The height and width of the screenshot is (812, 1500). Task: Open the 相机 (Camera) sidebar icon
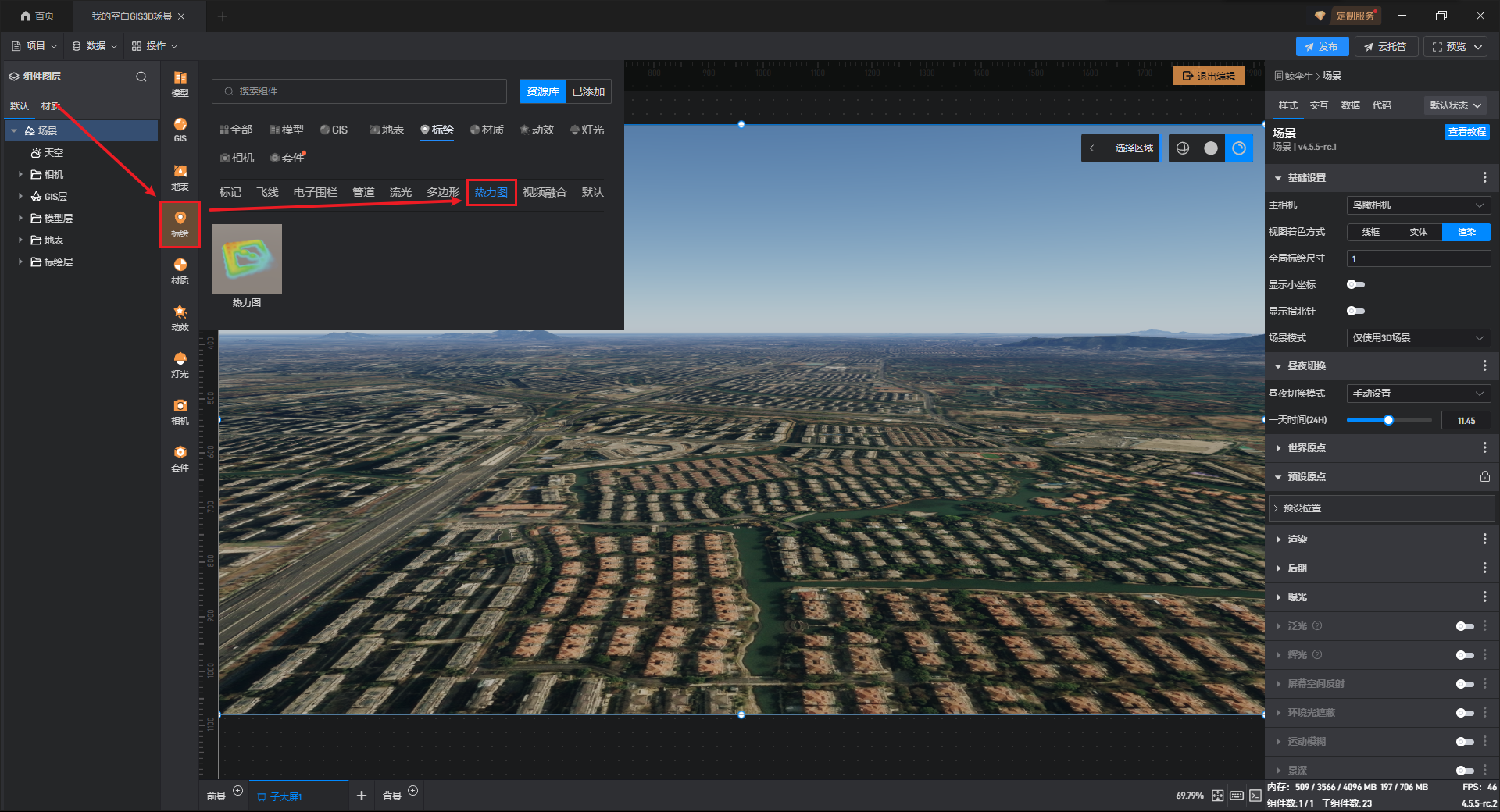(x=180, y=411)
